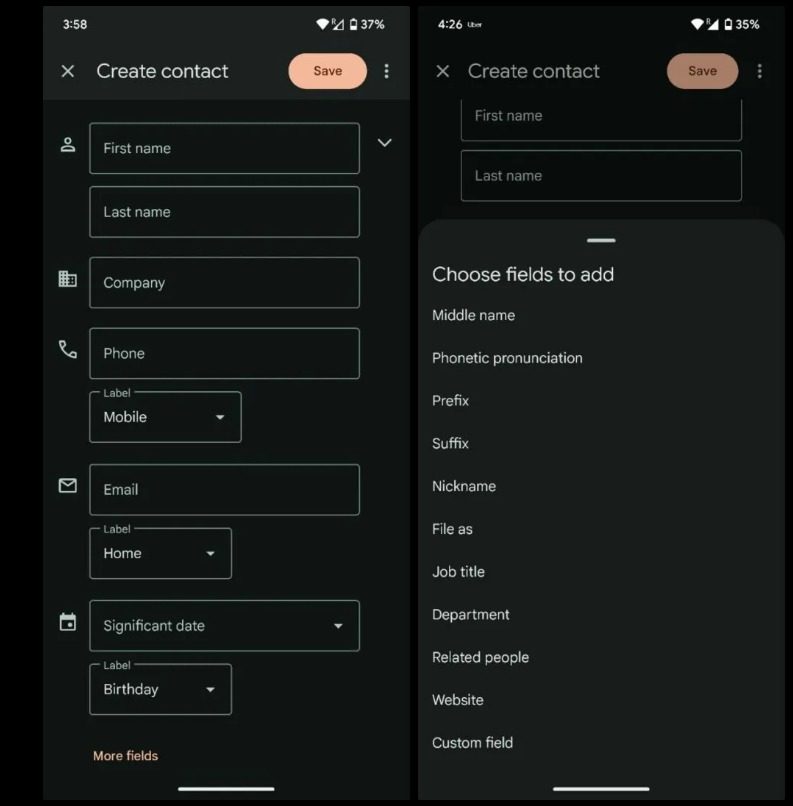793x806 pixels.
Task: Open the Birthday label dropdown
Action: coord(160,689)
